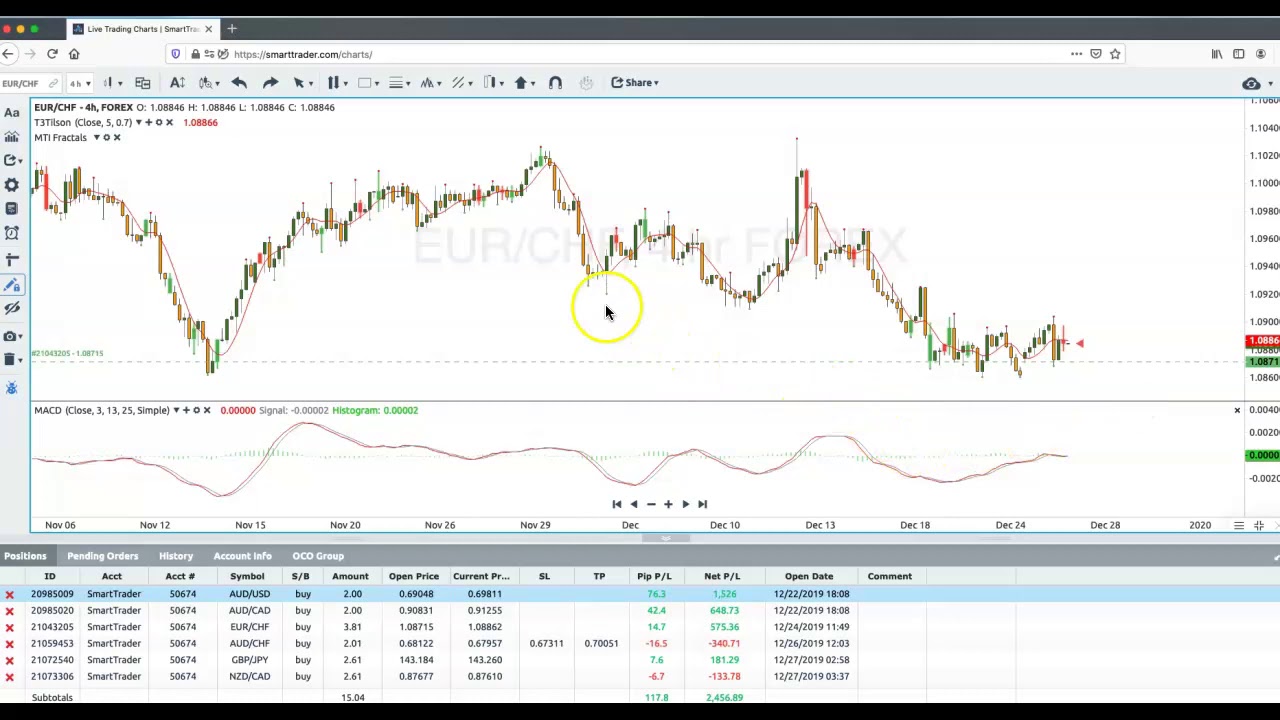Open the 4h timeframe dropdown
The height and width of the screenshot is (720, 1280).
click(80, 83)
